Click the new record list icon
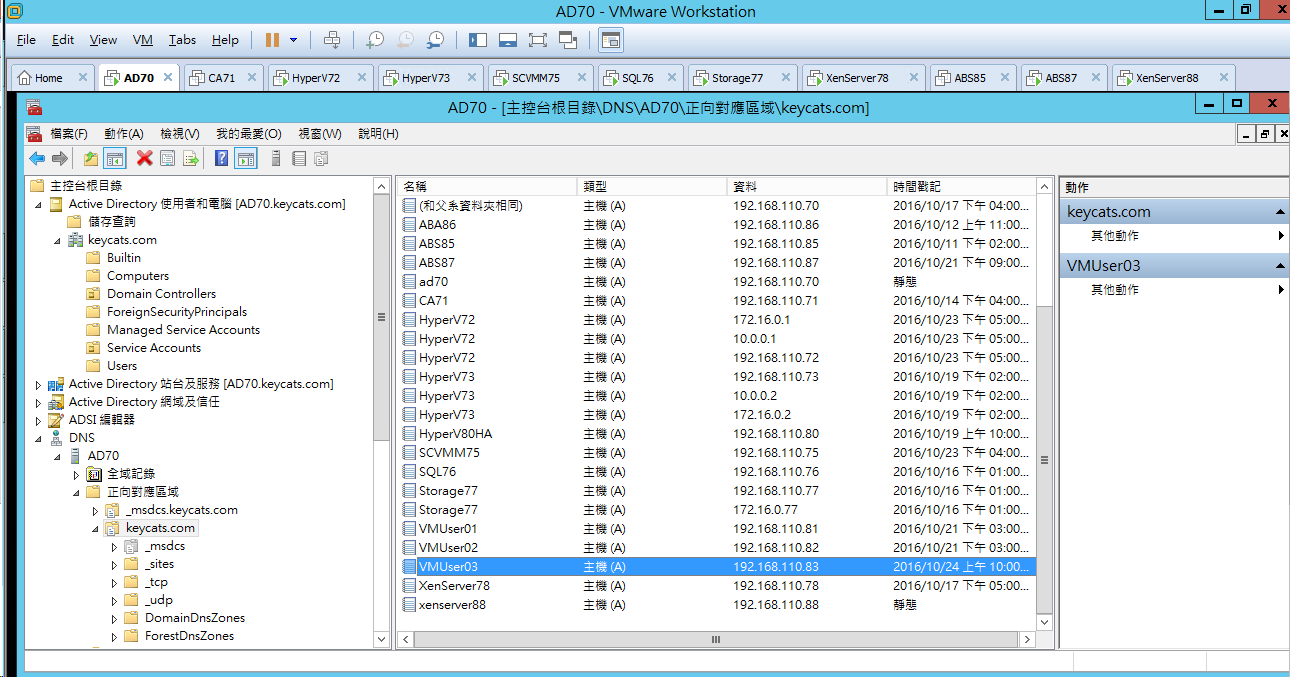The image size is (1290, 677). pyautogui.click(x=299, y=158)
